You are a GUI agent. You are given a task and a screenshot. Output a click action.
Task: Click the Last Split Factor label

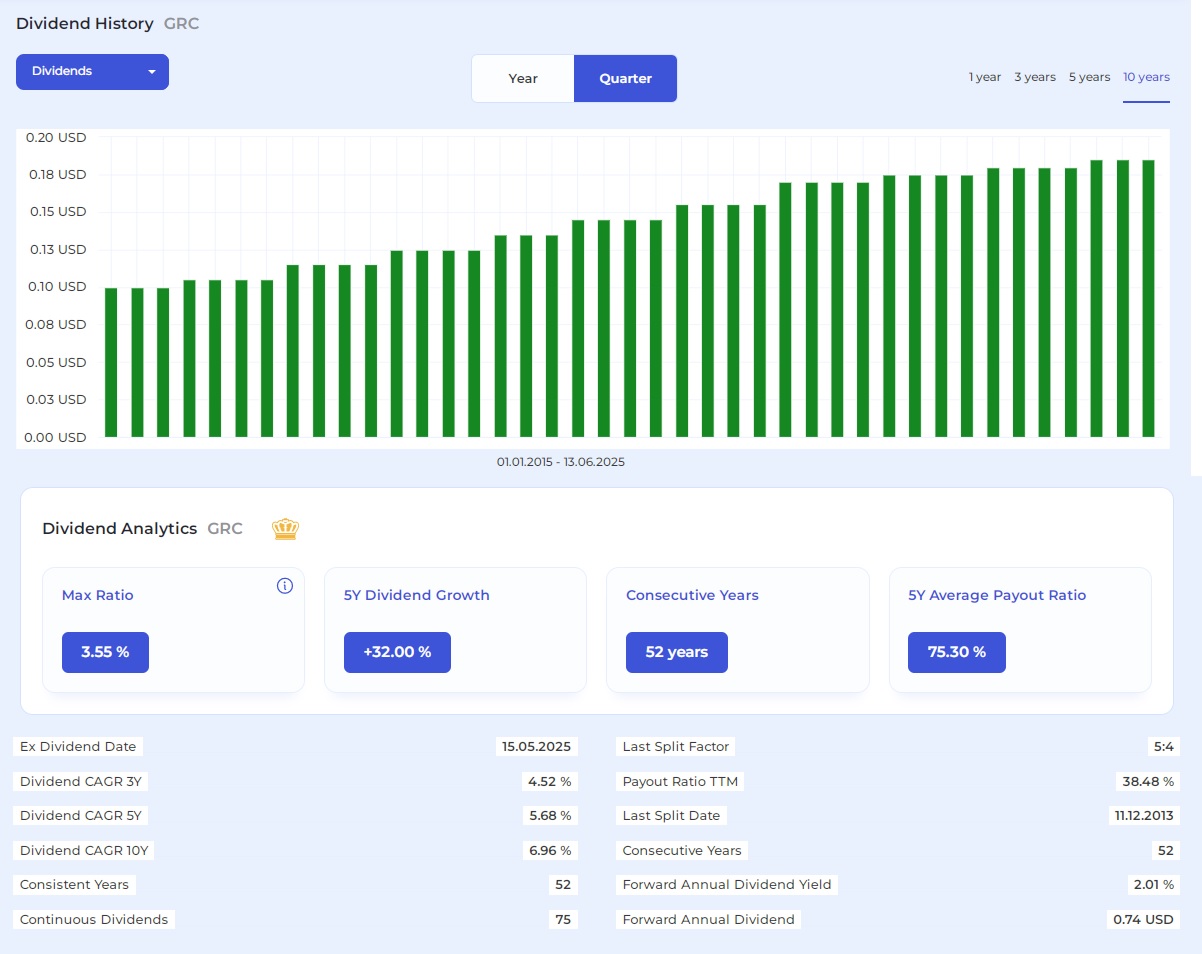click(676, 747)
